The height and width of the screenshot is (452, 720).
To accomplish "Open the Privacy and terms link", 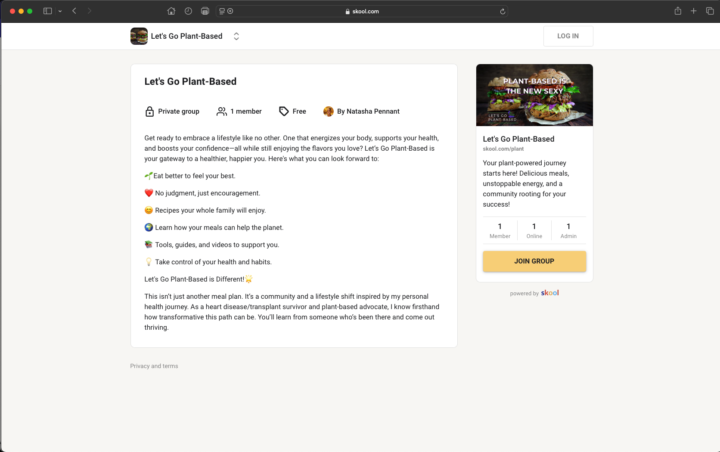I will [154, 366].
